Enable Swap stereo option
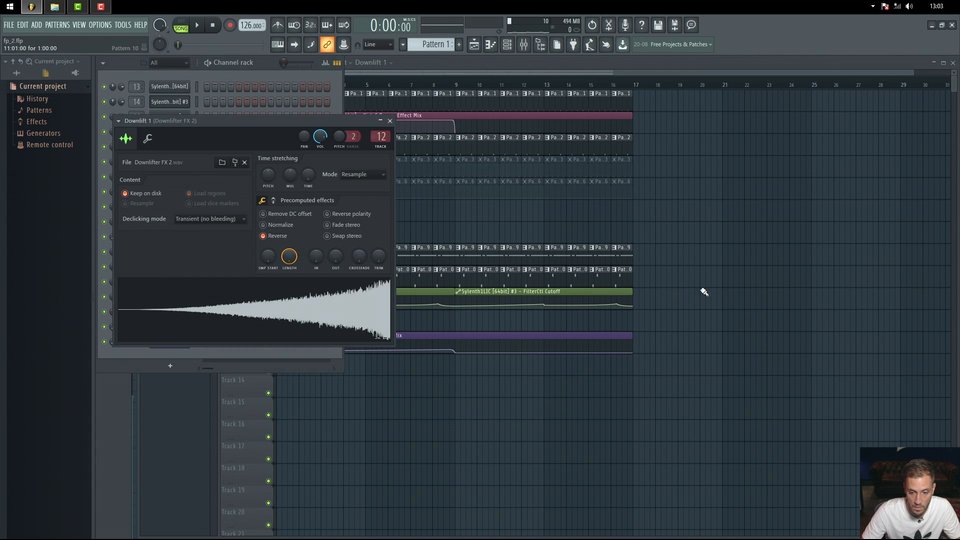The width and height of the screenshot is (960, 540). click(x=342, y=236)
